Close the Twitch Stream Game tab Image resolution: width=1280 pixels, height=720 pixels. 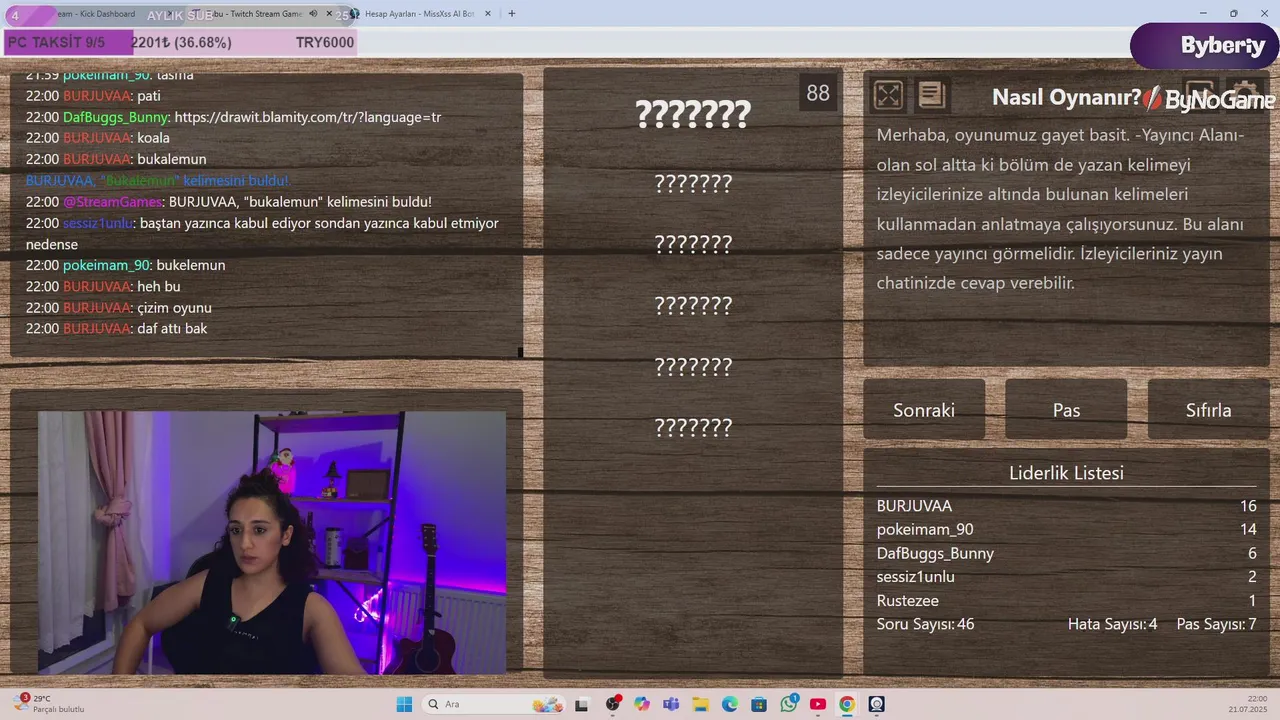[x=329, y=14]
